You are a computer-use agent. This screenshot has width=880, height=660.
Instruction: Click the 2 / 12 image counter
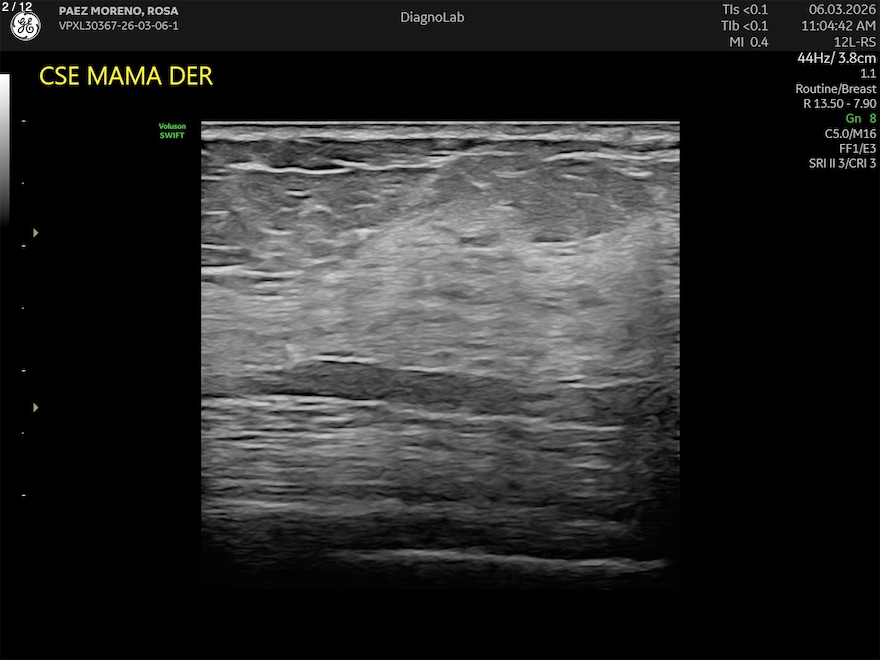point(17,7)
